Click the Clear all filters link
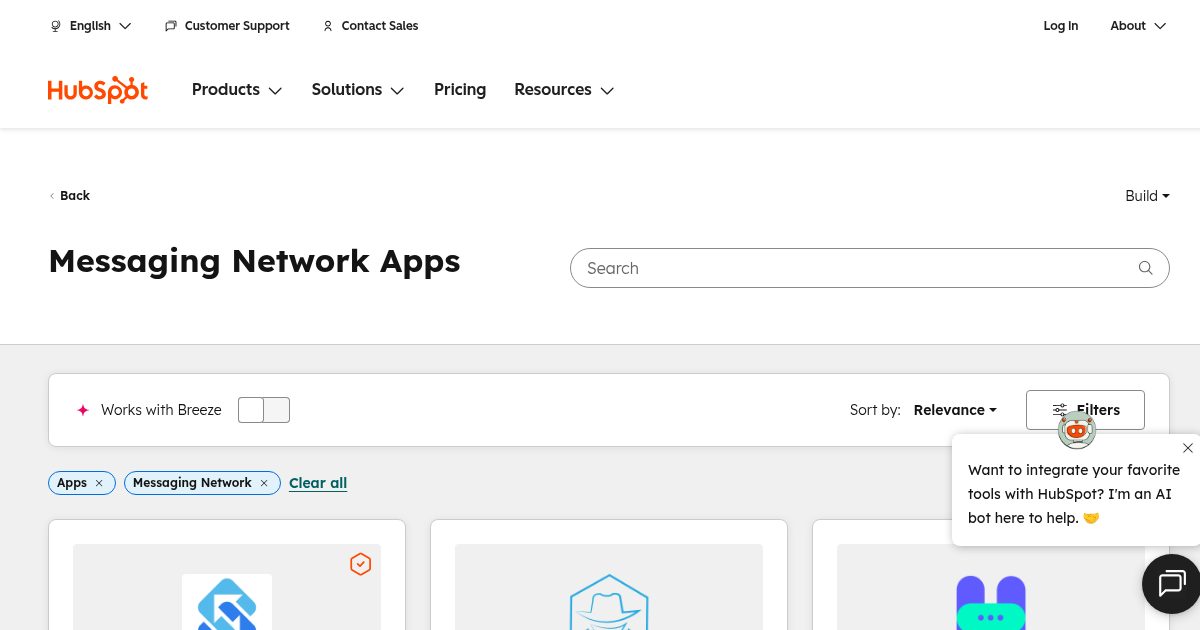 point(318,483)
